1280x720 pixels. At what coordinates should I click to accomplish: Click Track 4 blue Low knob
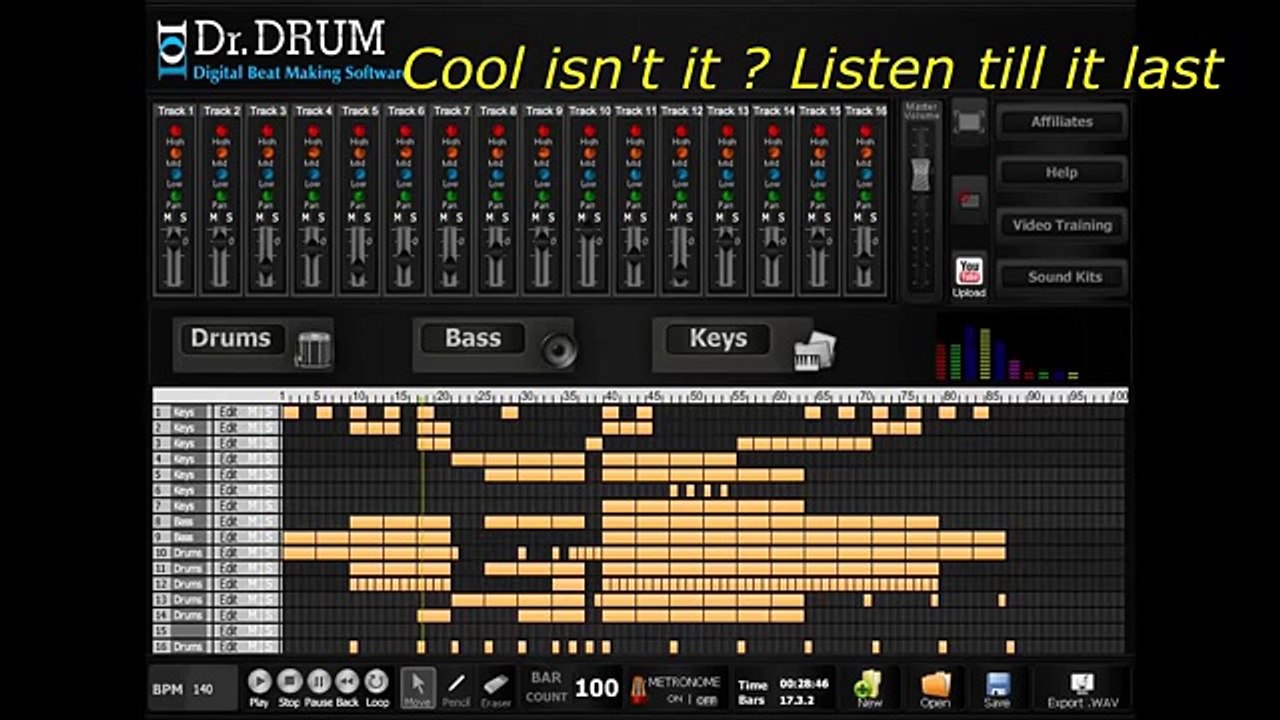tap(313, 174)
